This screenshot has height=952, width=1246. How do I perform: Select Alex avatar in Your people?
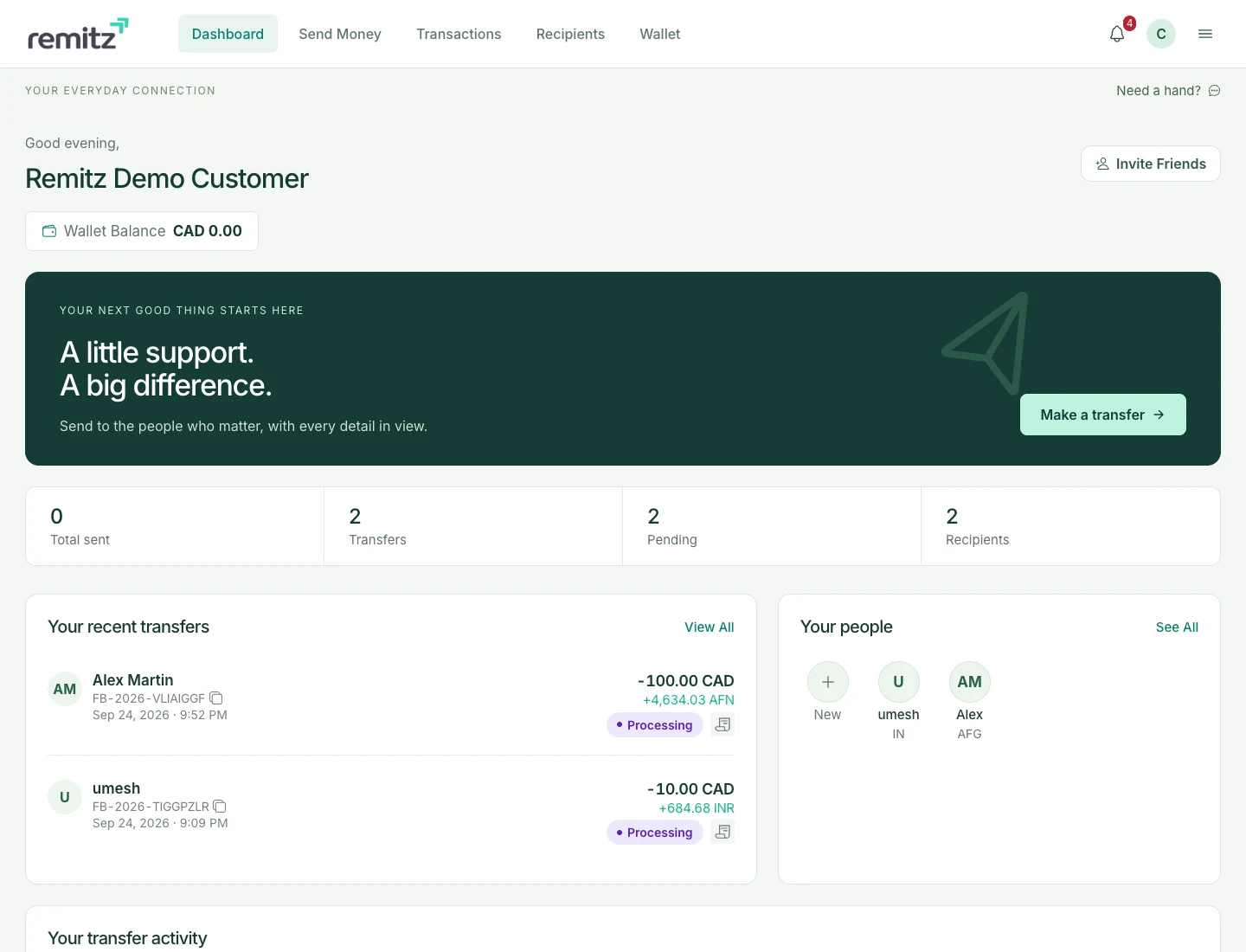point(970,682)
